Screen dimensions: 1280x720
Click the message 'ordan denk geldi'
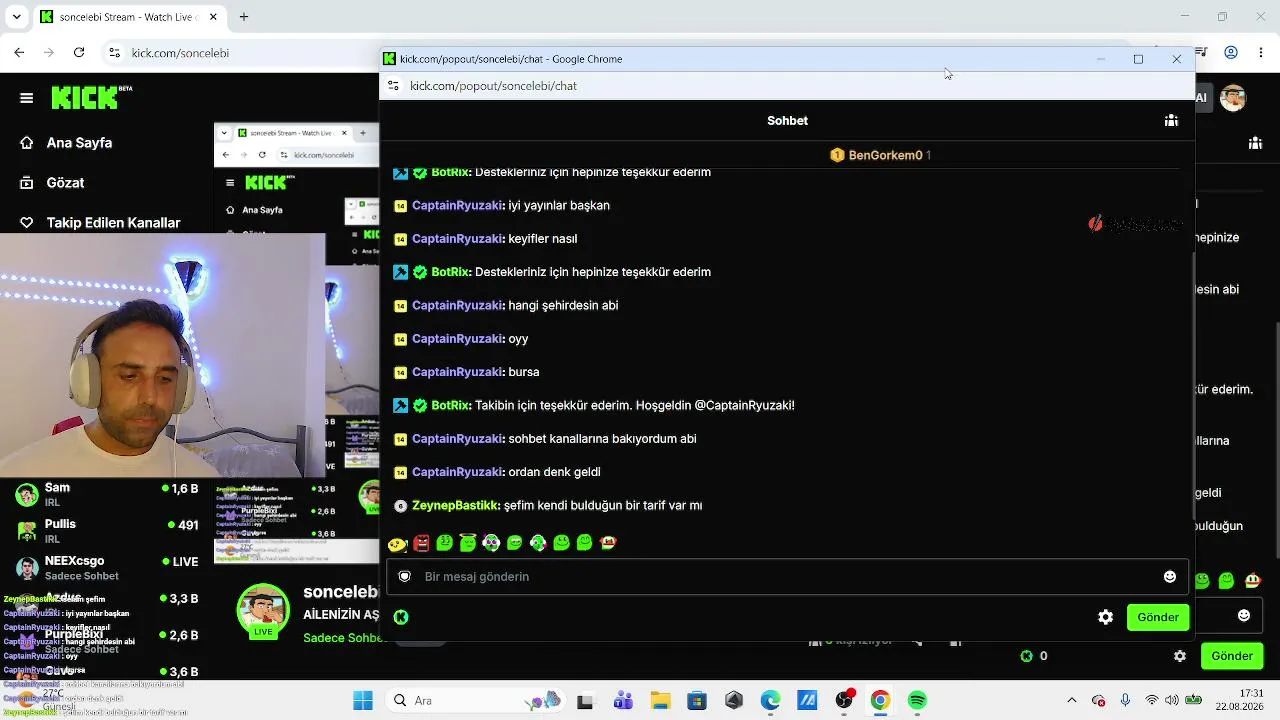pos(554,472)
